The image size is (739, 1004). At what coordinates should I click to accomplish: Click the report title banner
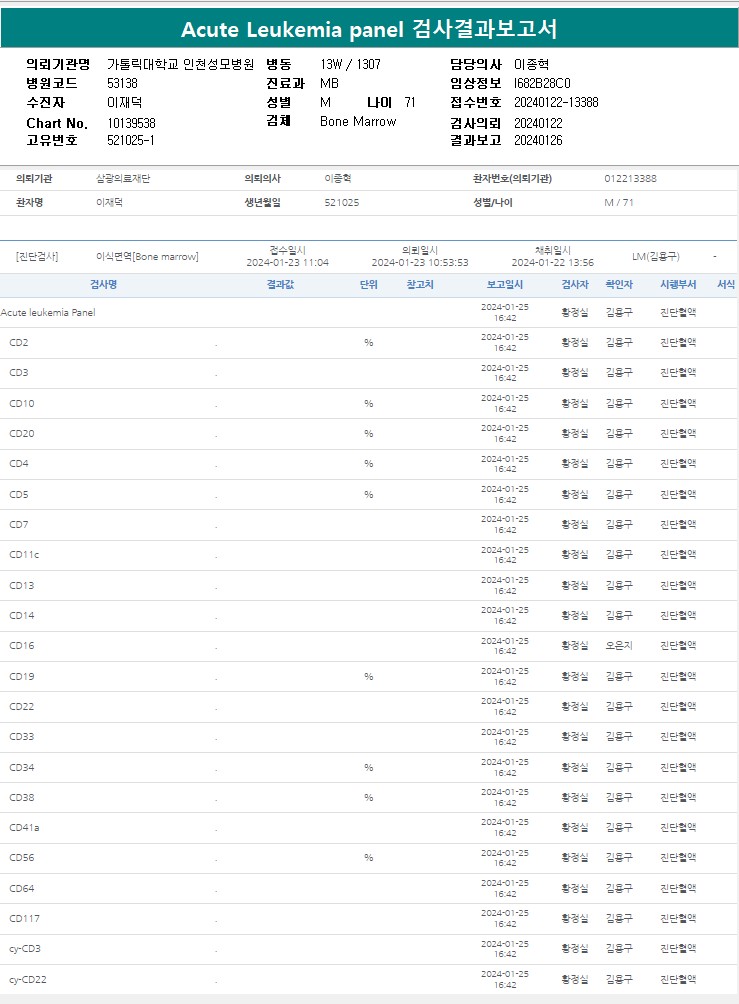pyautogui.click(x=369, y=28)
